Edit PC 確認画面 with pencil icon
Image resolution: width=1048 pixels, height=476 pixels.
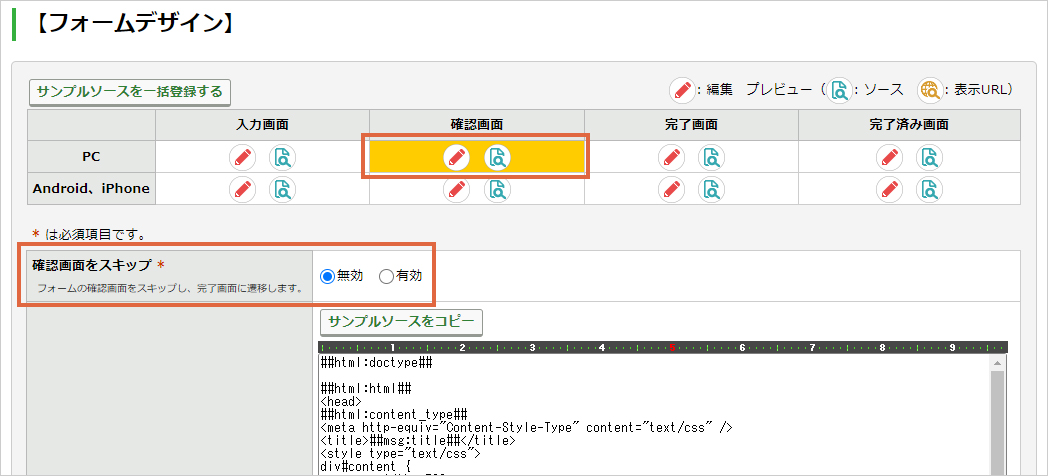pos(457,157)
